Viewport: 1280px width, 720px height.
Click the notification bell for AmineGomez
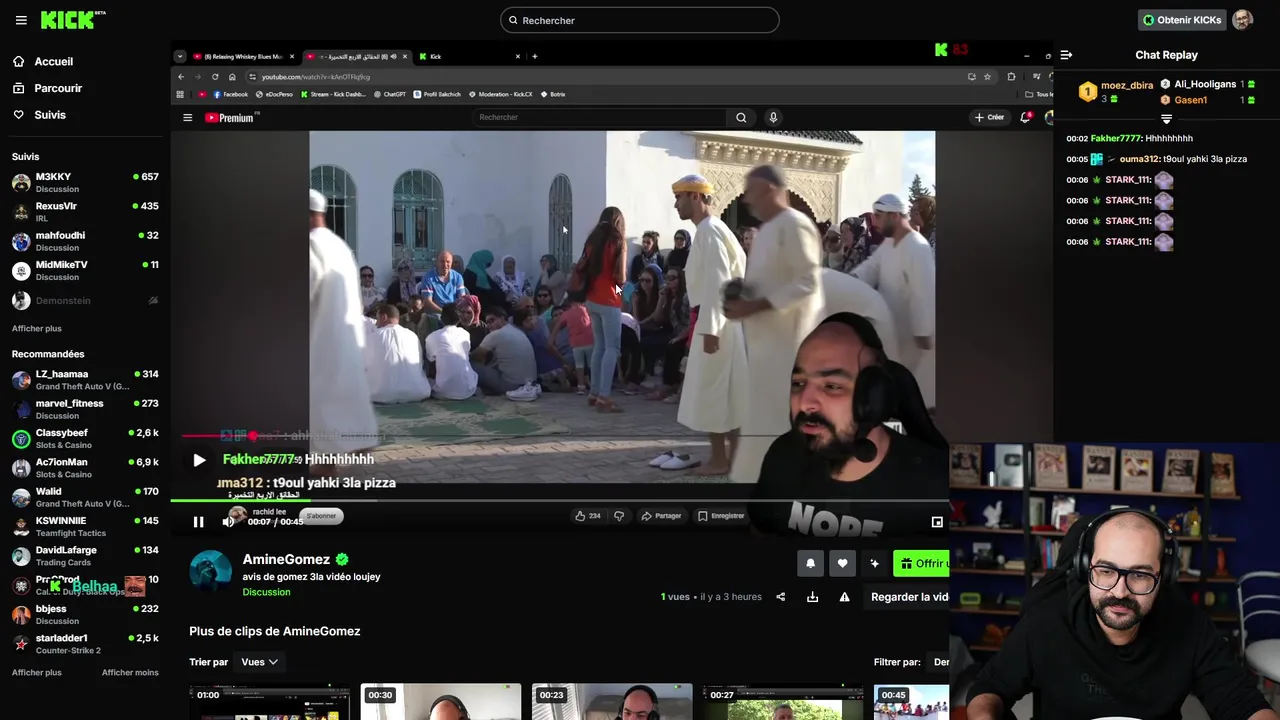coord(810,564)
